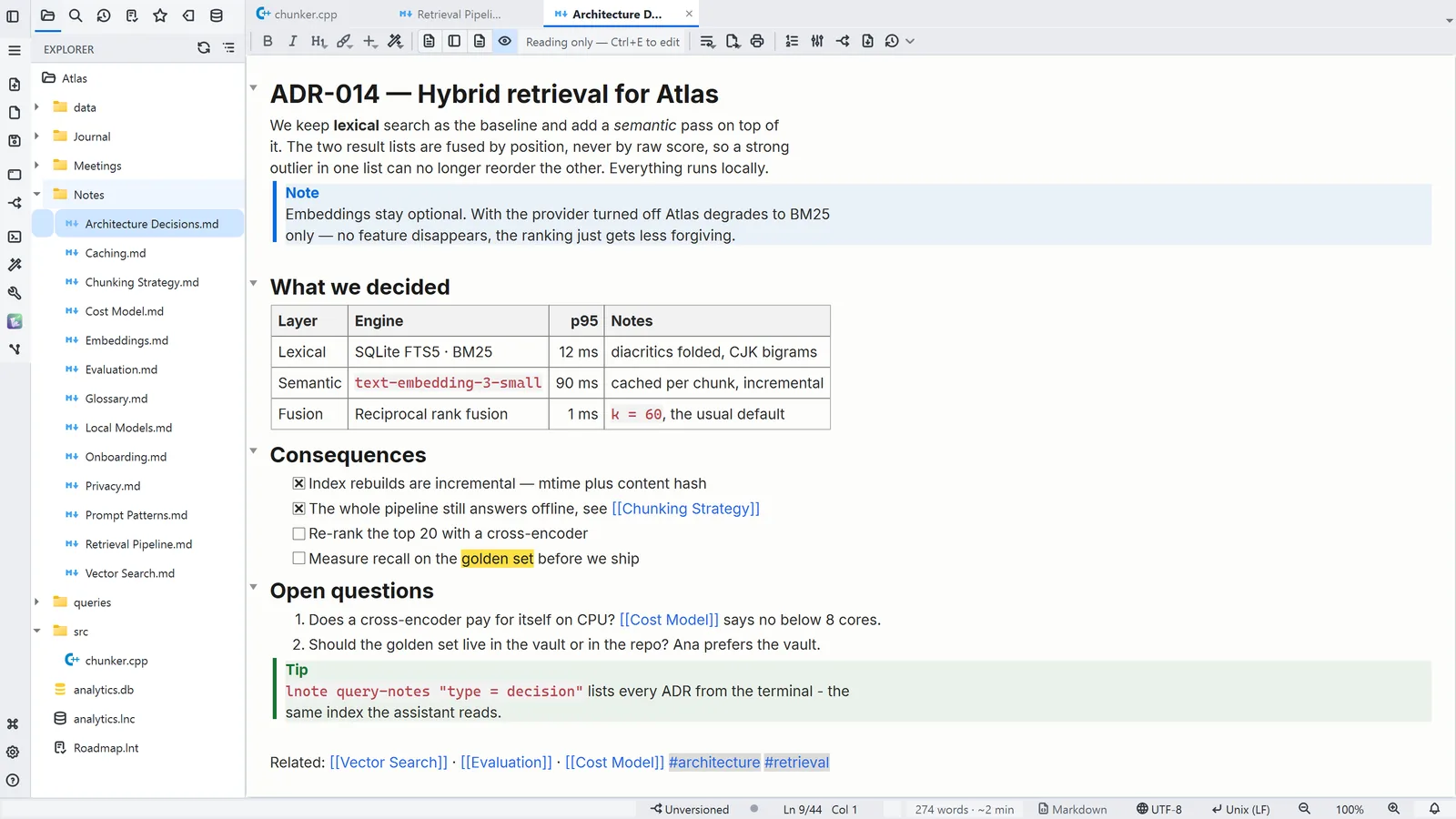This screenshot has height=819, width=1456.
Task: Open the search panel magnifier icon
Action: click(76, 15)
